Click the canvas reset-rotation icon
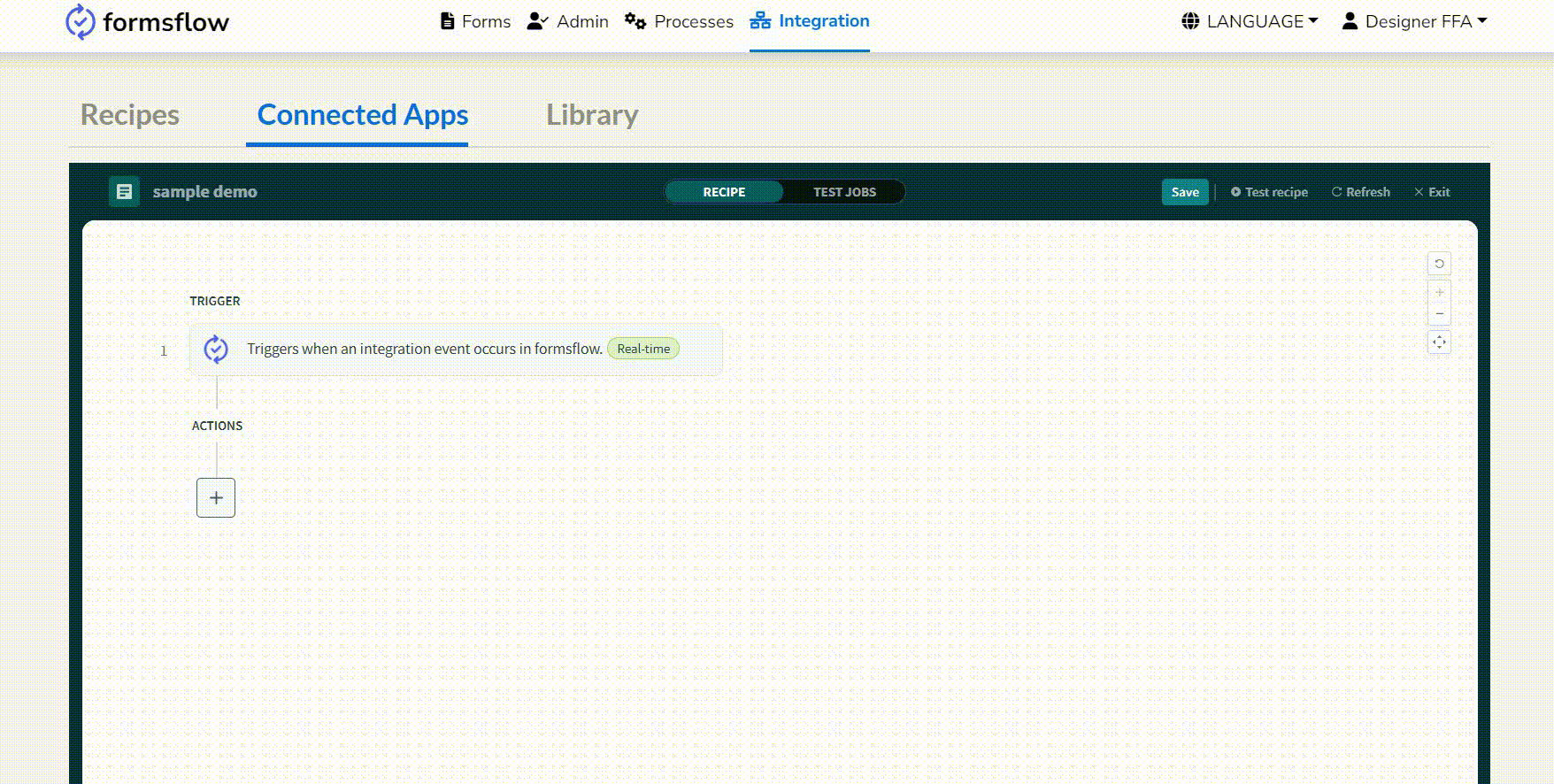The width and height of the screenshot is (1554, 784). [x=1439, y=264]
